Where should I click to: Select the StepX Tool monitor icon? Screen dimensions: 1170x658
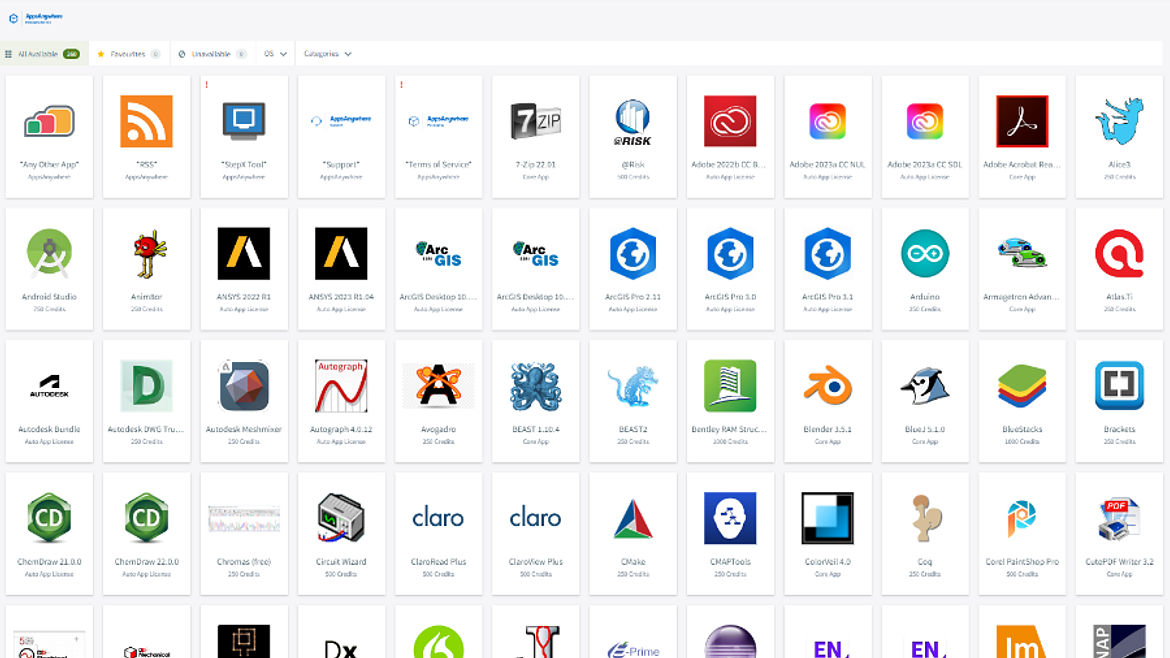pyautogui.click(x=244, y=121)
